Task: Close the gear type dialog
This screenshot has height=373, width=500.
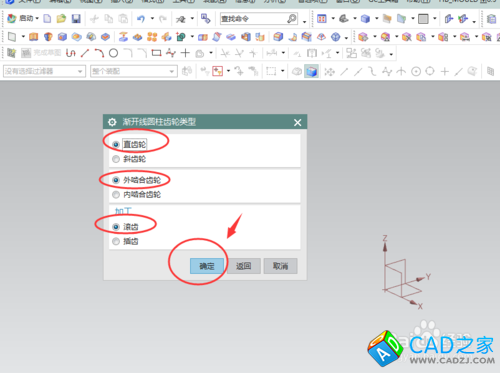Action: click(298, 122)
